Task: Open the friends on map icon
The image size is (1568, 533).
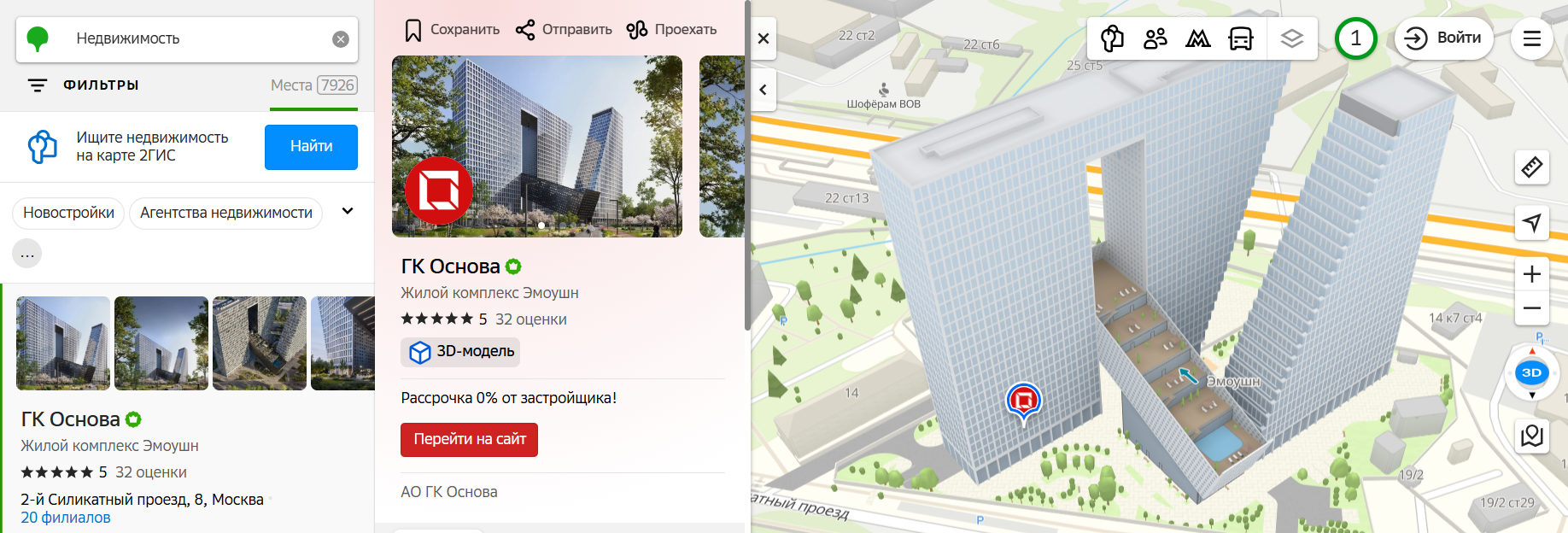Action: click(x=1156, y=38)
